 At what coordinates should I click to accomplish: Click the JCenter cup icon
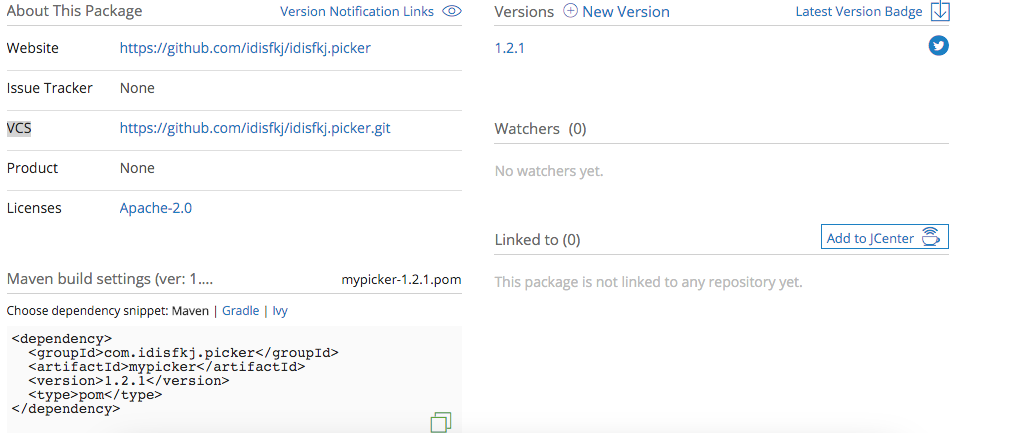pyautogui.click(x=931, y=237)
